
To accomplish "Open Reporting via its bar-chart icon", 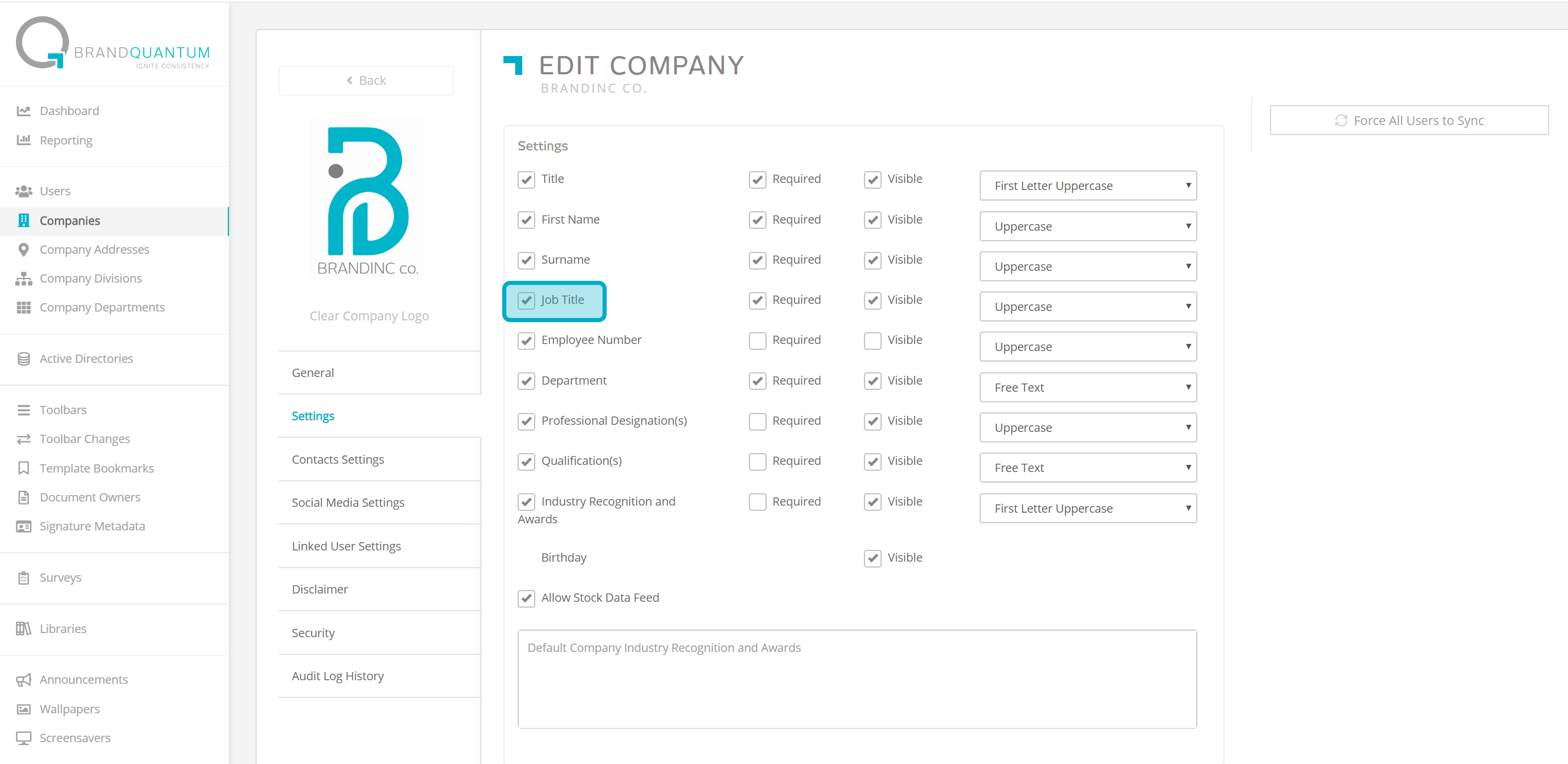I will click(23, 140).
